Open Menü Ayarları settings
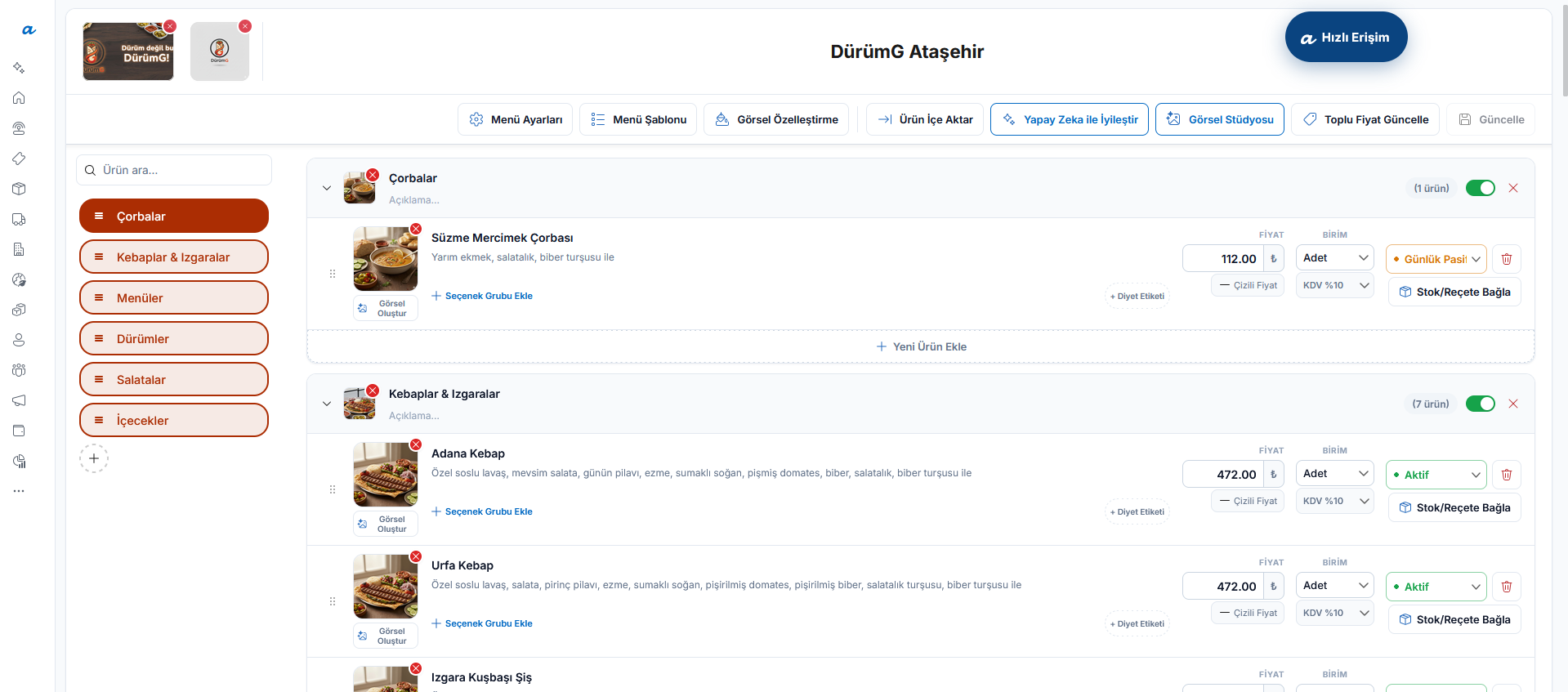Image resolution: width=1568 pixels, height=692 pixels. (x=516, y=119)
